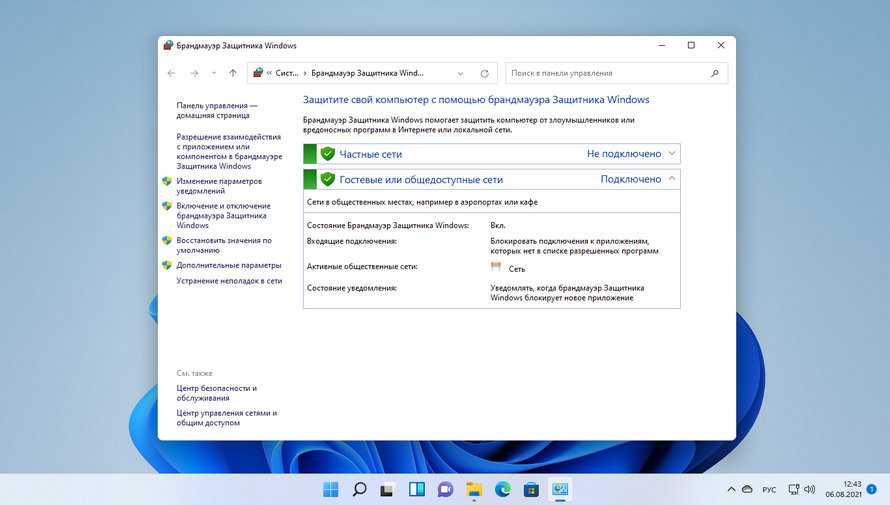Click green shield icon of 'Частные сети'
The image size is (890, 505).
tap(328, 153)
